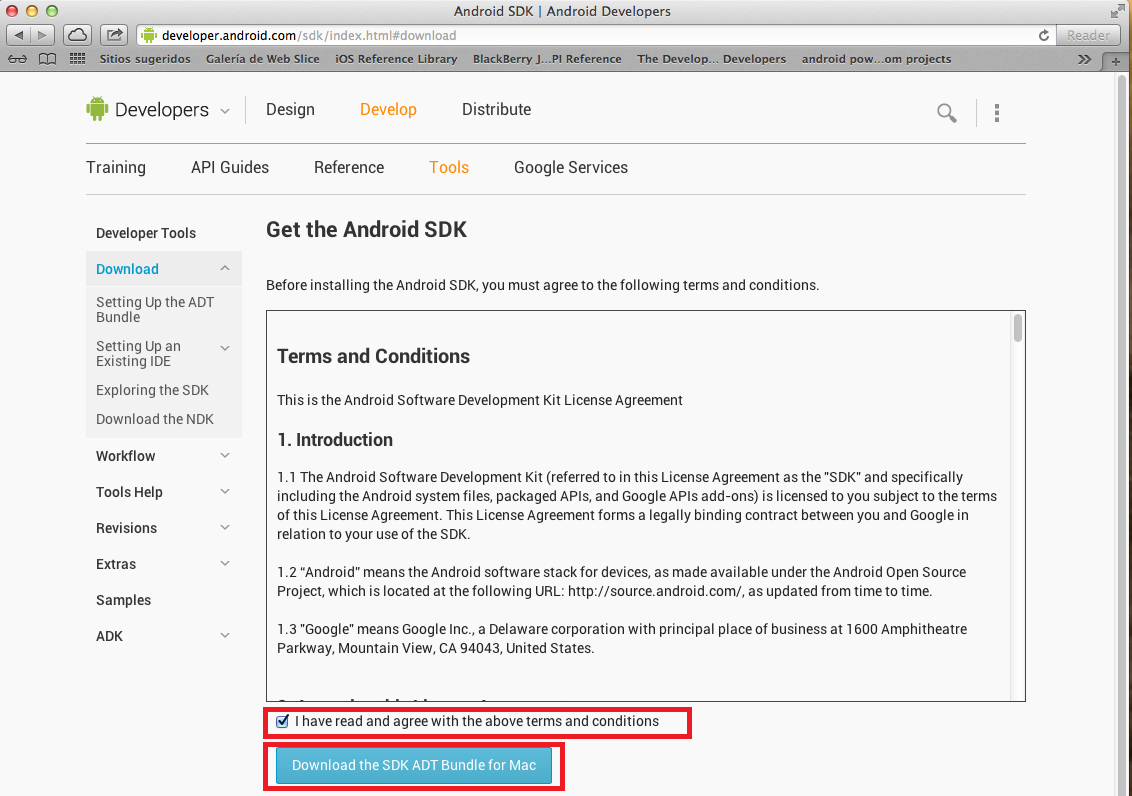Click the terms box scrollbar thumb
1132x796 pixels.
coord(1018,328)
